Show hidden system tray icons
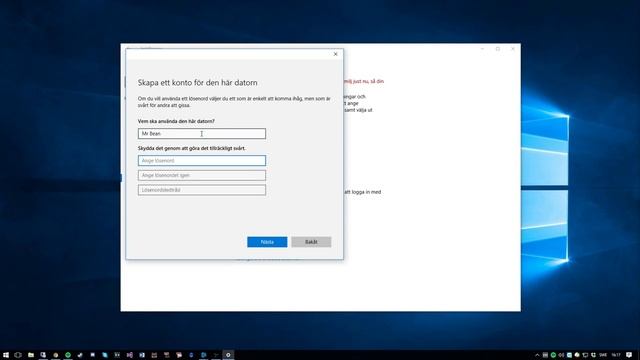640x360 pixels. point(537,355)
